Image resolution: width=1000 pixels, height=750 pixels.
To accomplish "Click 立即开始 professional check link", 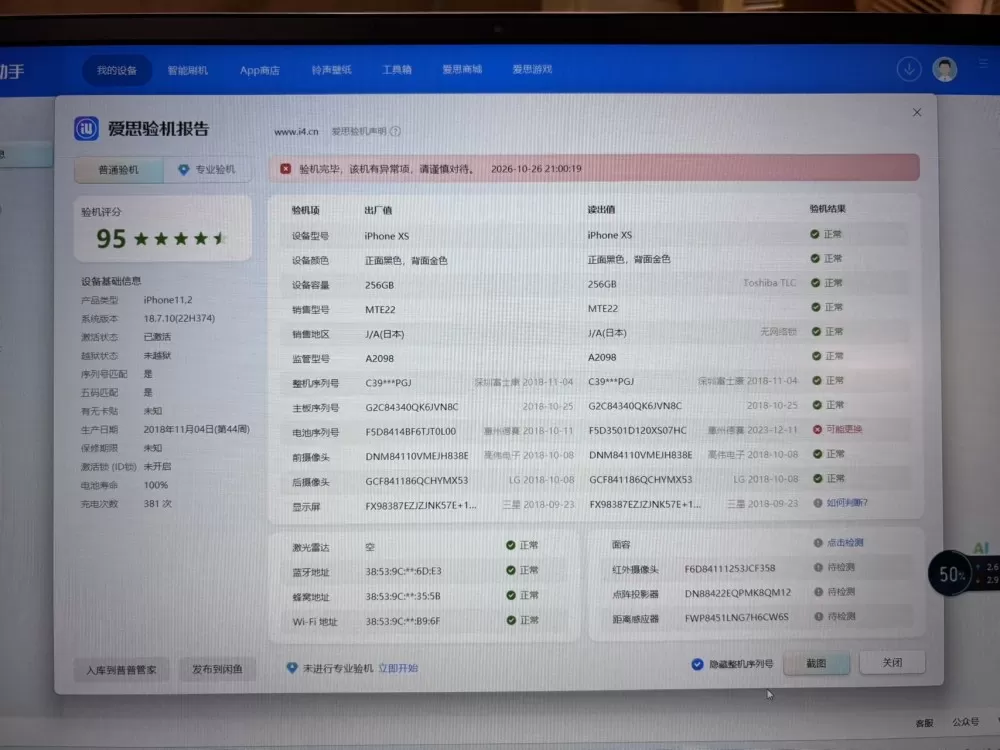I will 398,668.
